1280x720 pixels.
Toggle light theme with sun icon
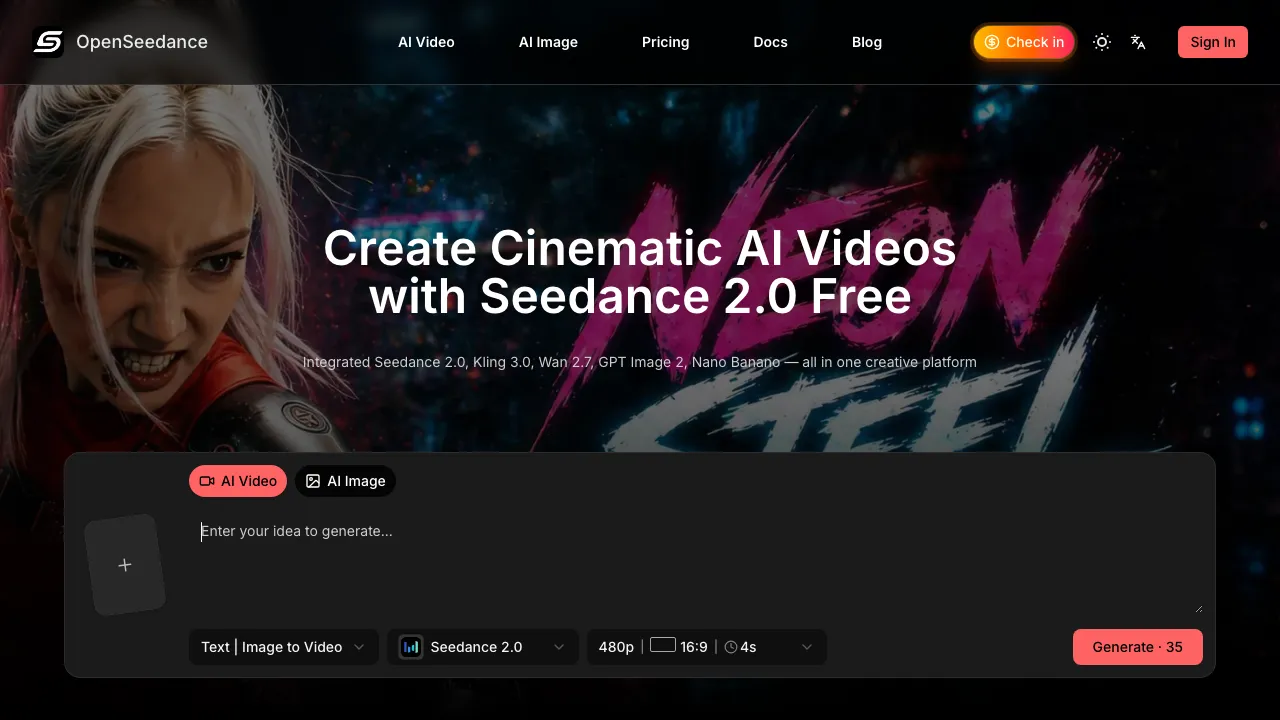[1102, 42]
